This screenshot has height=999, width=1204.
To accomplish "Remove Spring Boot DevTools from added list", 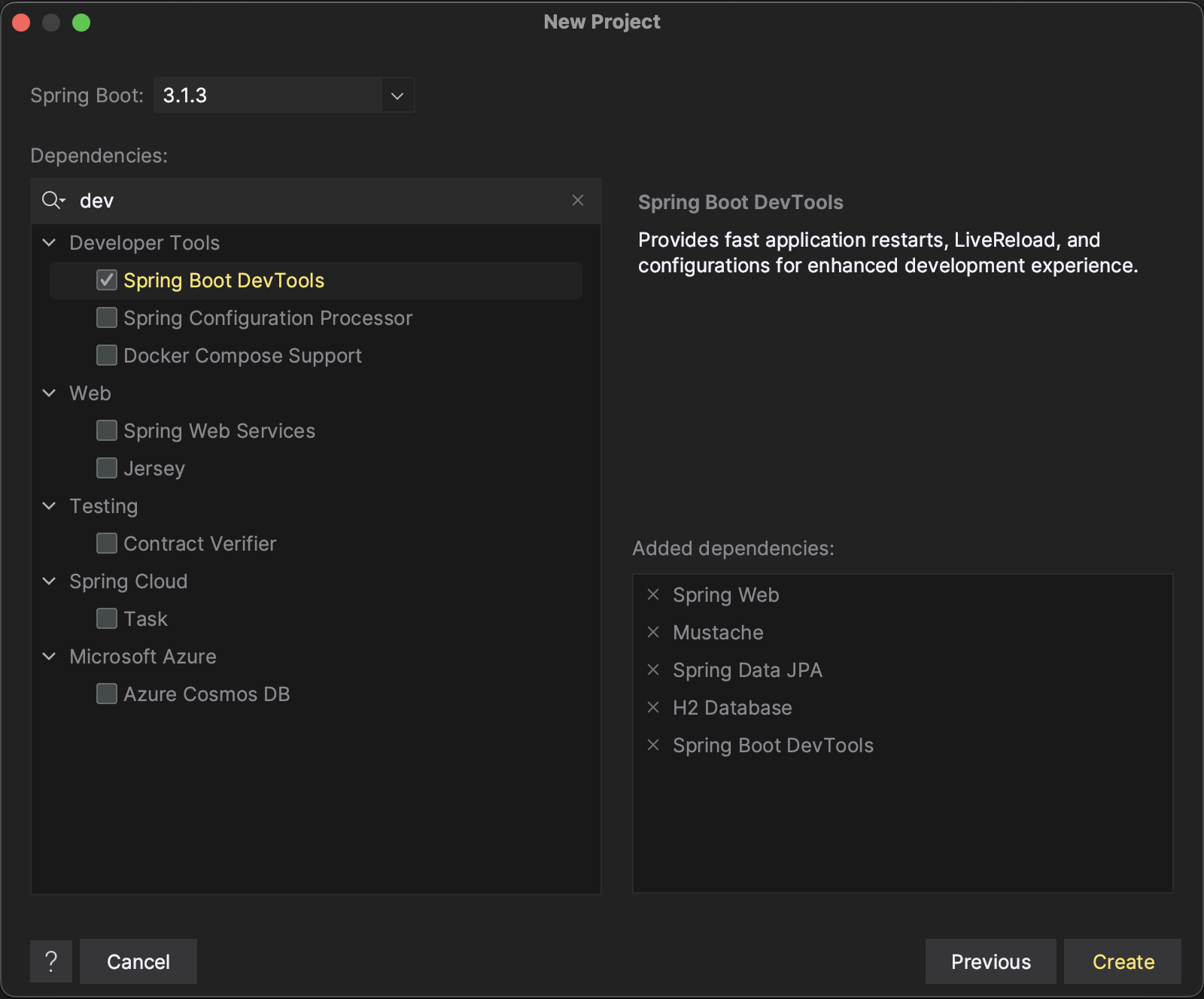I will coord(653,745).
